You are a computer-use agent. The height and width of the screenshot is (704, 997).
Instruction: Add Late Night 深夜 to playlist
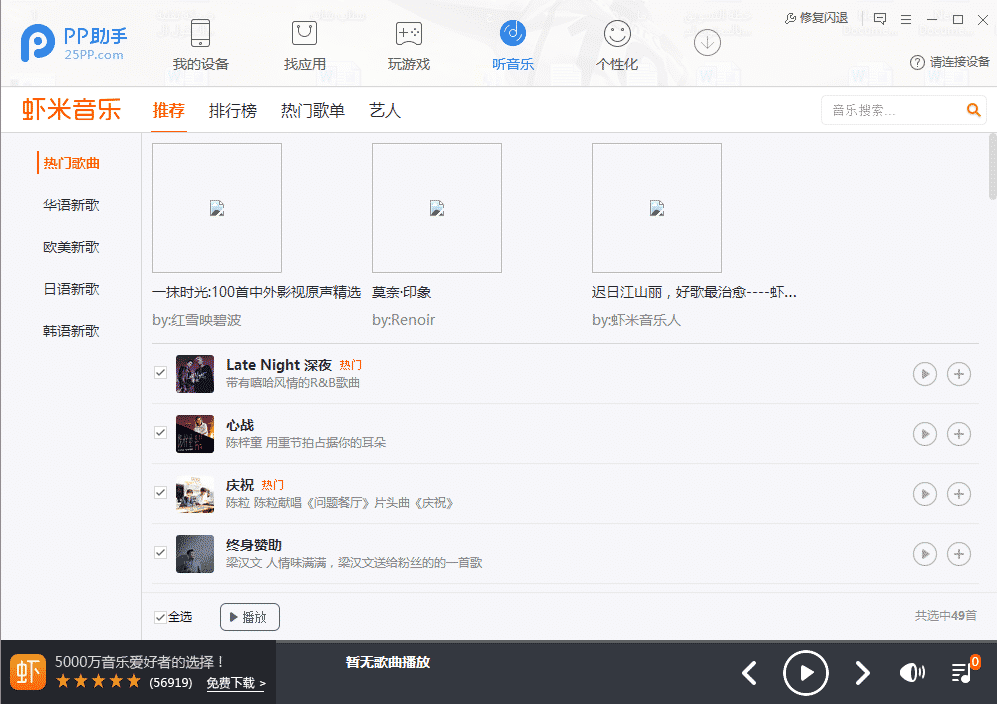point(959,374)
